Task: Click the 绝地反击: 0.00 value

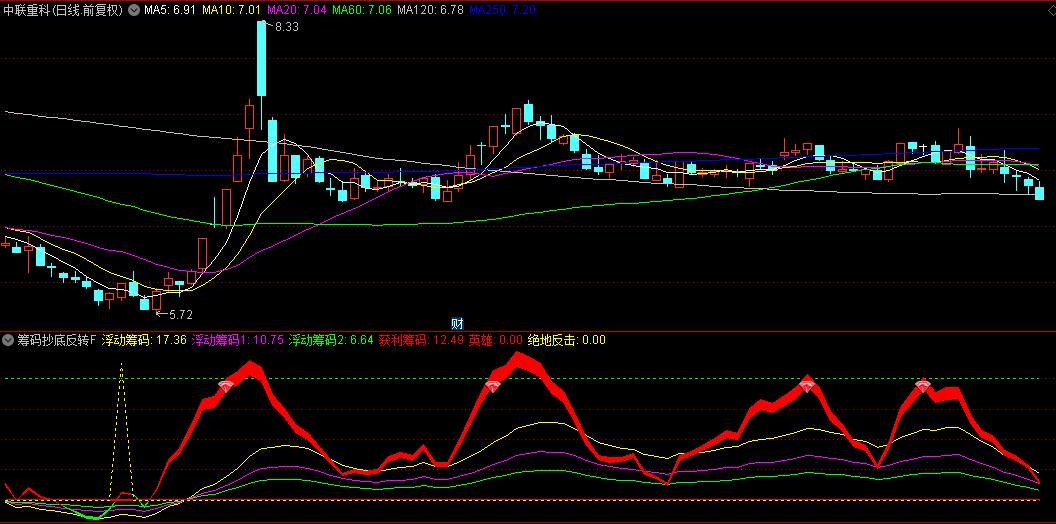Action: pyautogui.click(x=567, y=340)
